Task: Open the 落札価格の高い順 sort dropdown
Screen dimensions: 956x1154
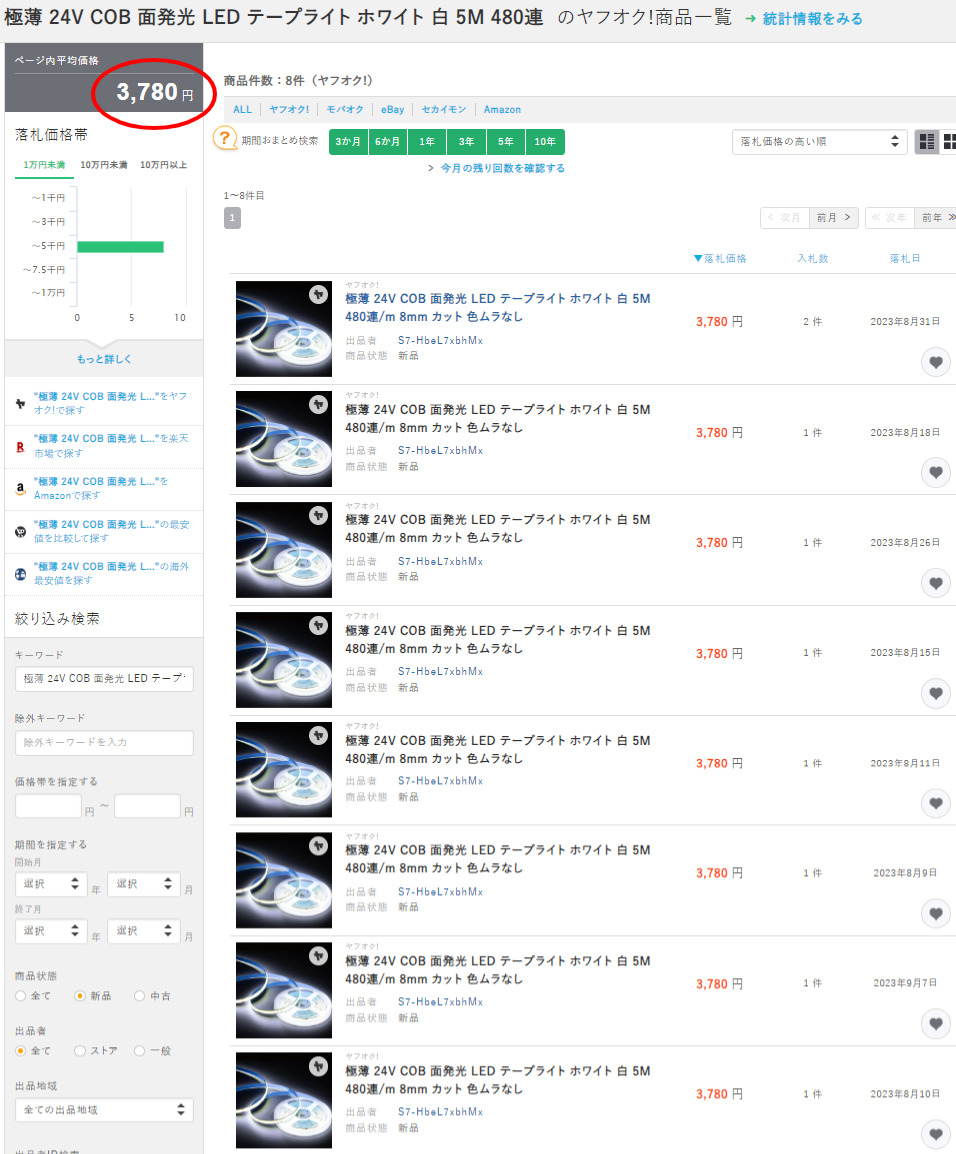Action: 819,142
